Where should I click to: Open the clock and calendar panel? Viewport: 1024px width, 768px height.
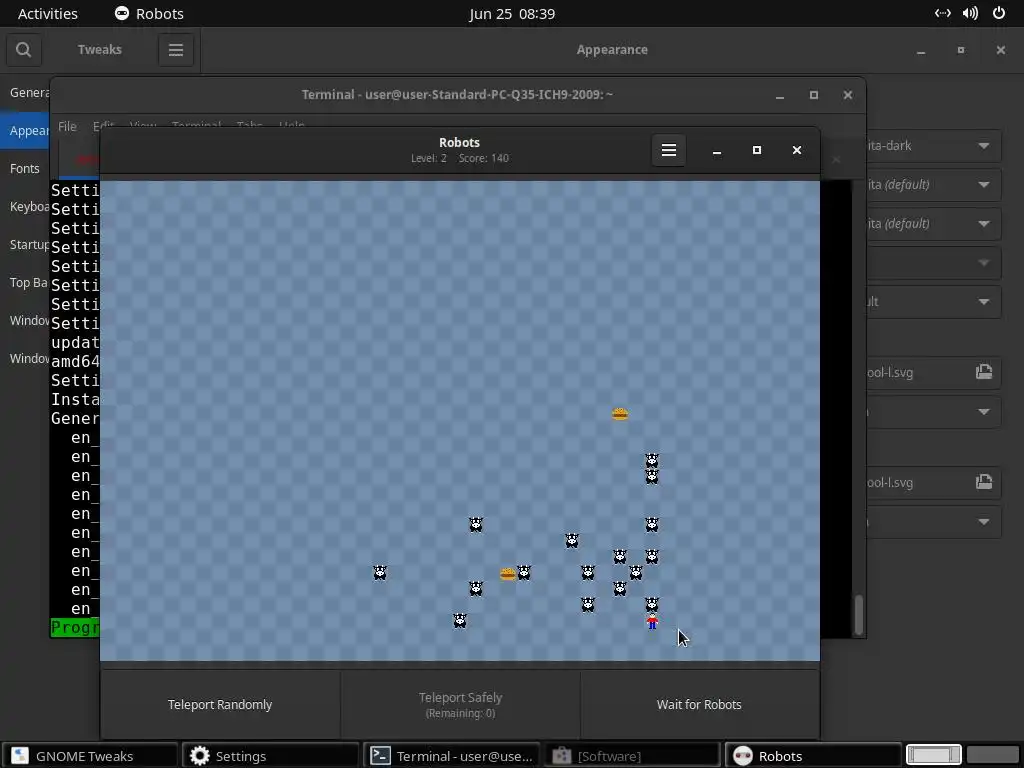click(x=512, y=14)
